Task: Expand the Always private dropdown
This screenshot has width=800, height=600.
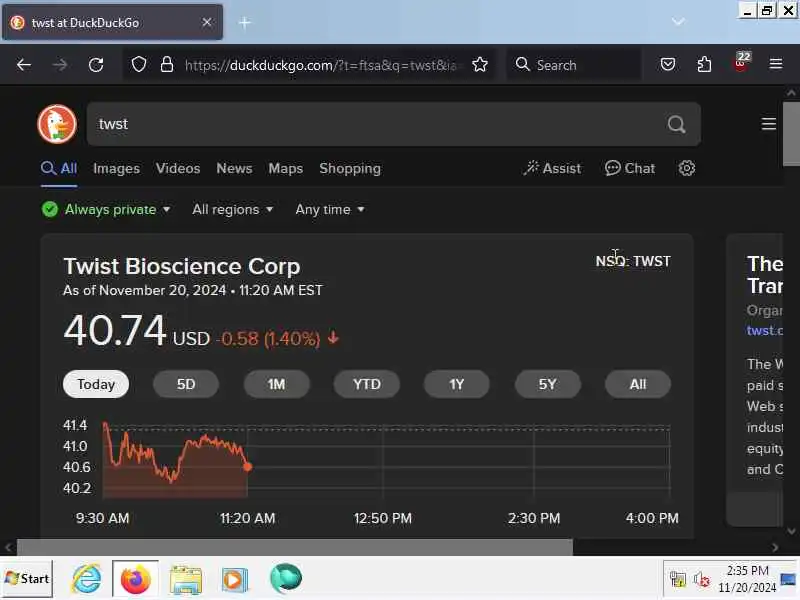Action: 106,209
